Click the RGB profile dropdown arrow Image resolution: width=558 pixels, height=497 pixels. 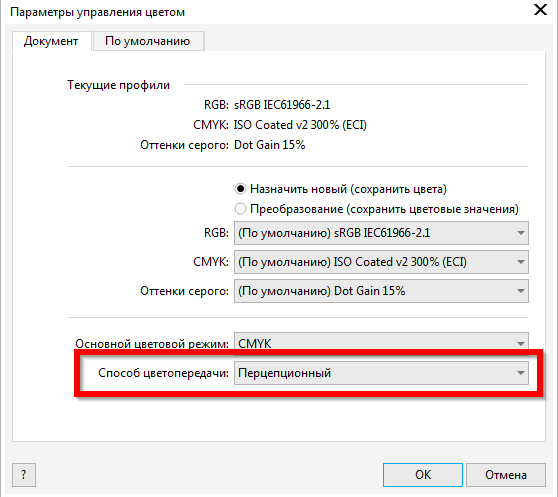pos(521,233)
